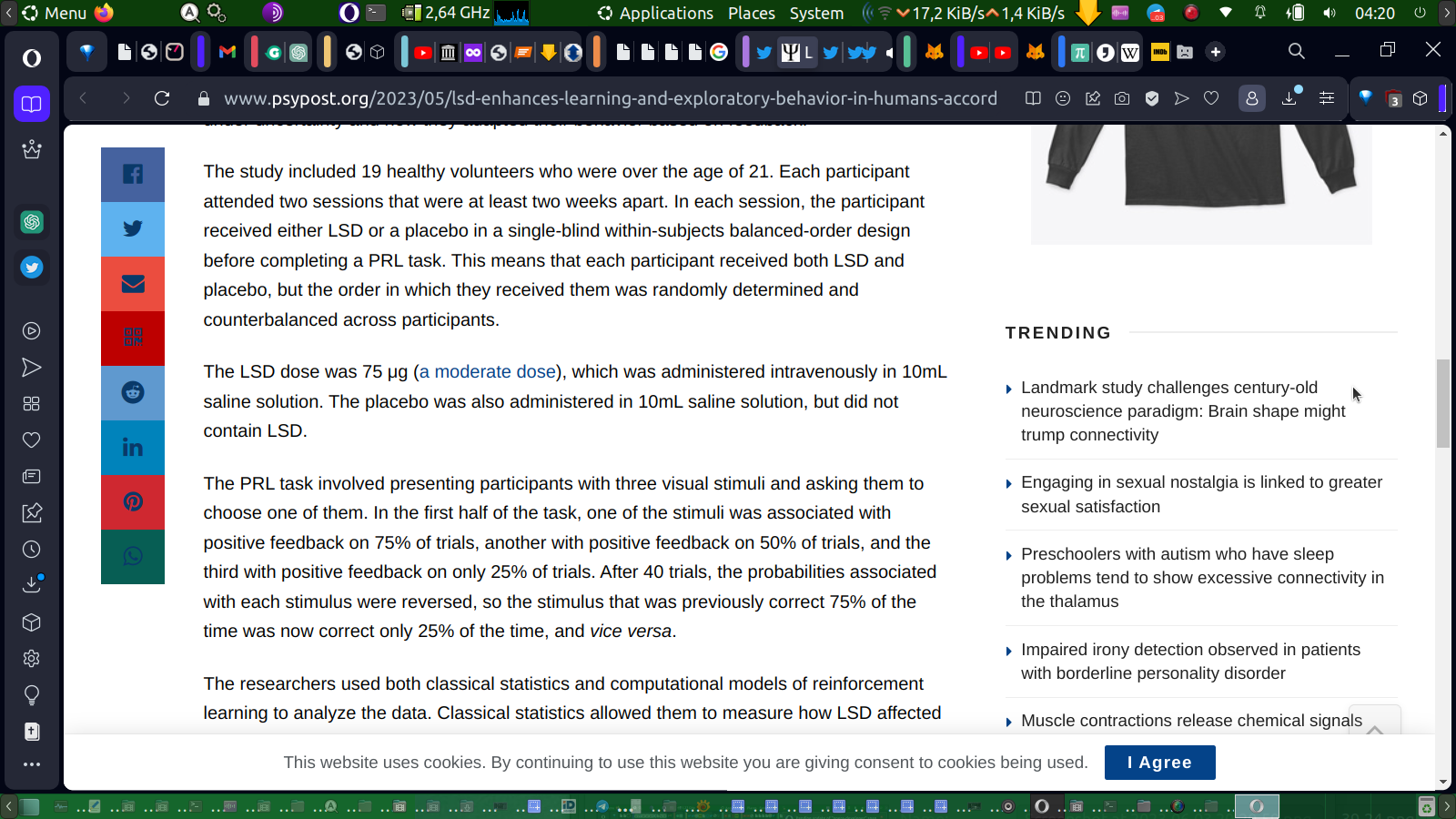Expand the green tab island handle

[x=906, y=52]
